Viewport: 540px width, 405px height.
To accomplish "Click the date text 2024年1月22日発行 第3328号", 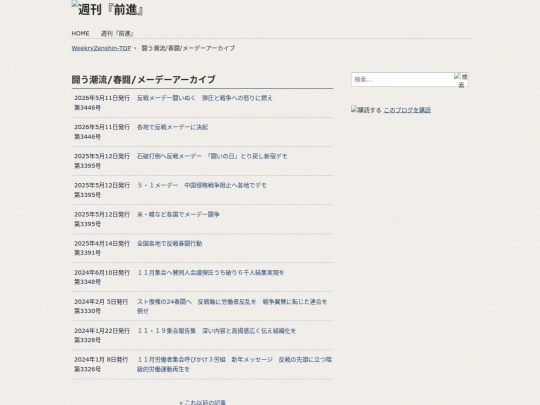I will (102, 335).
